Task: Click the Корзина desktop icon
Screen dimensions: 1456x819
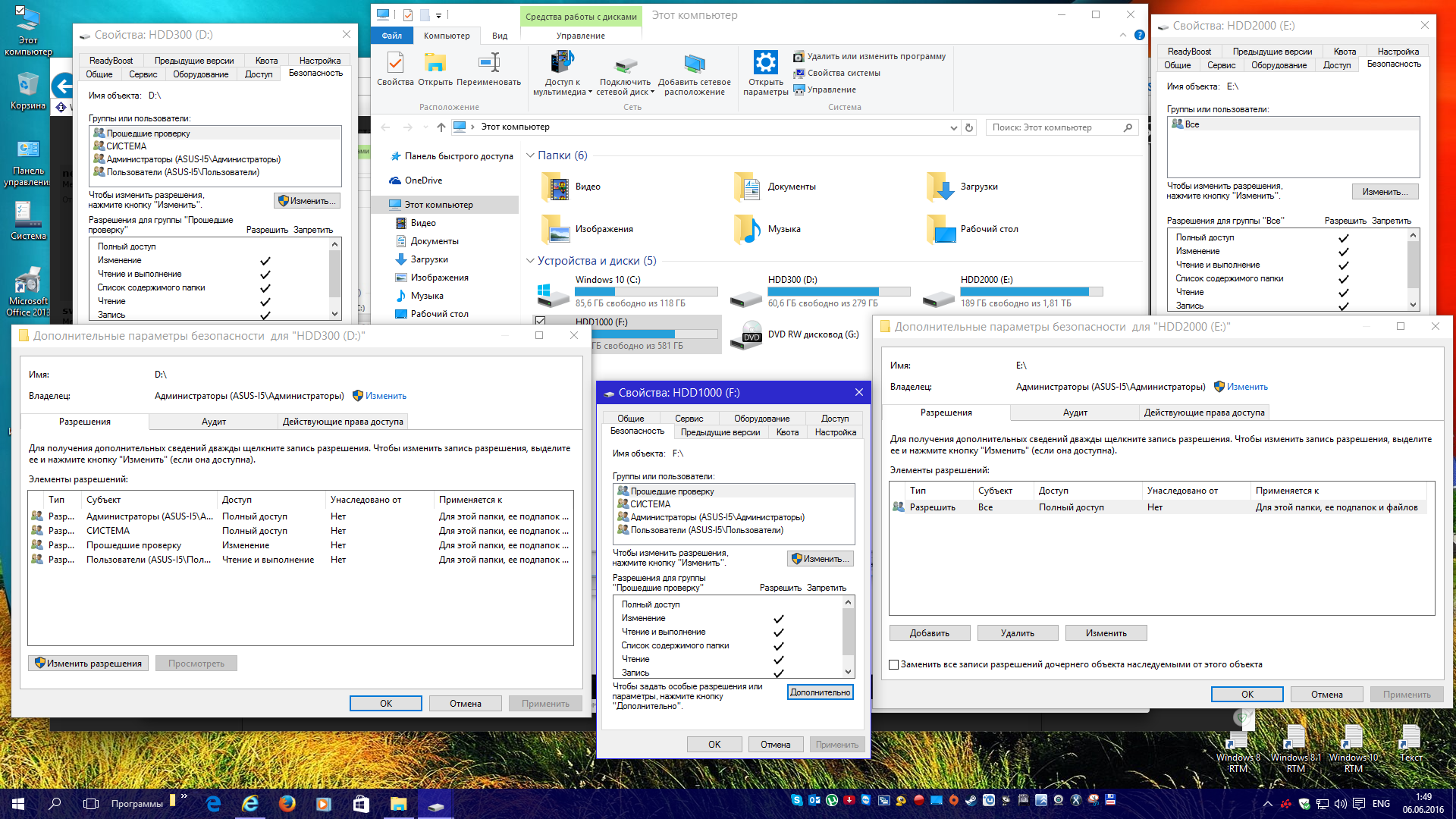Action: (x=28, y=91)
